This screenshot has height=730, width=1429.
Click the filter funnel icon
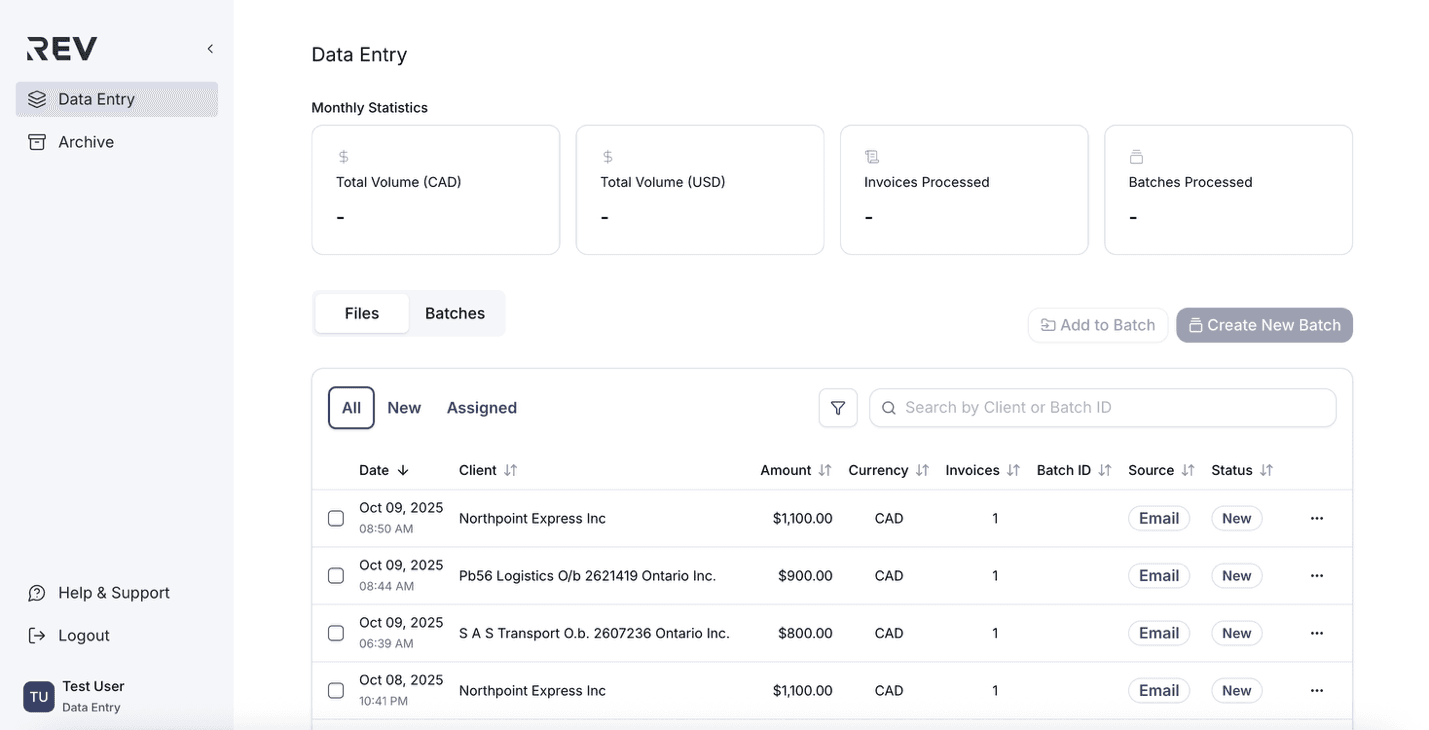pos(838,408)
